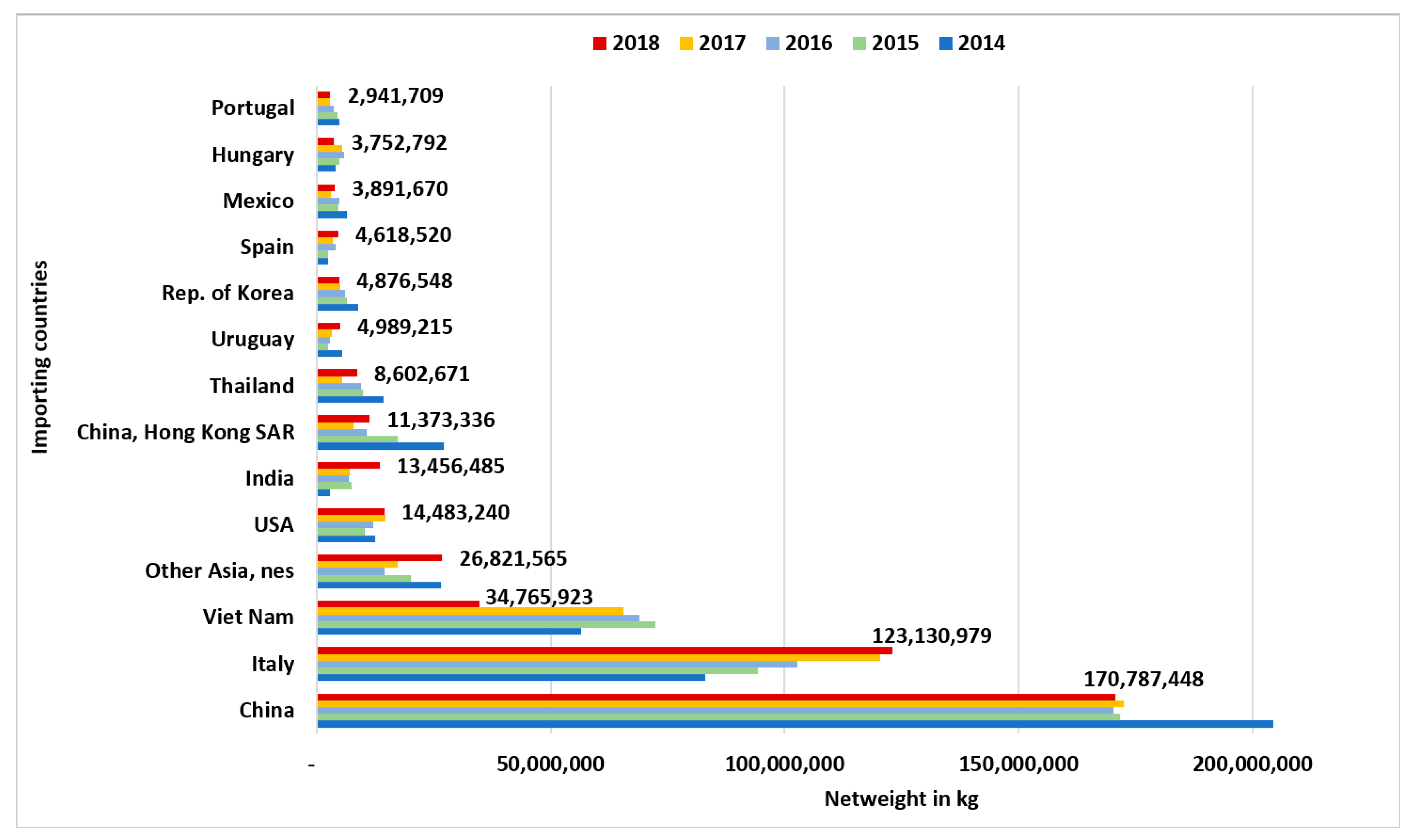Image resolution: width=1412 pixels, height=840 pixels.
Task: Click the Importing countries axis title
Action: (x=40, y=357)
